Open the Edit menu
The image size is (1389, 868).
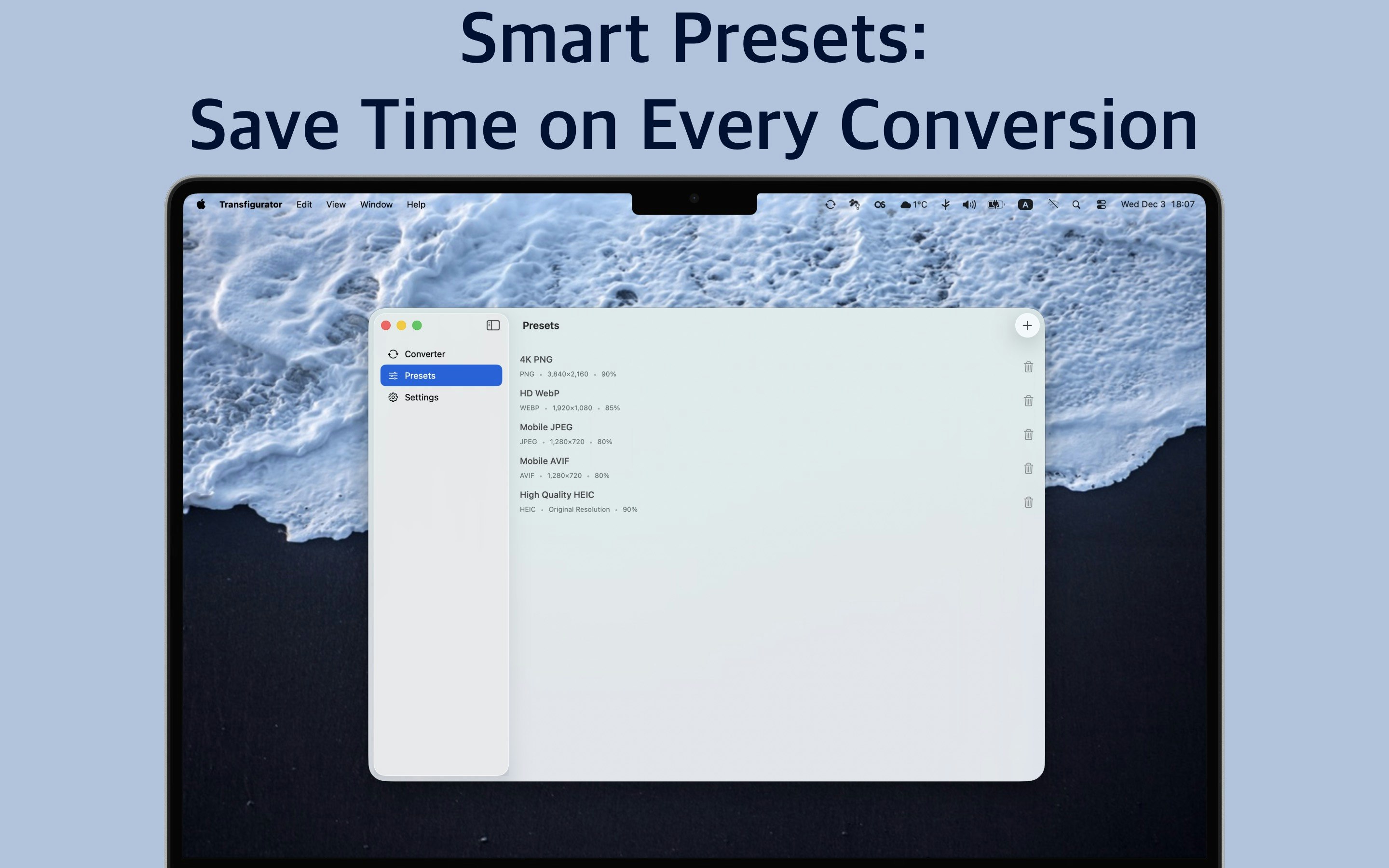pyautogui.click(x=304, y=204)
